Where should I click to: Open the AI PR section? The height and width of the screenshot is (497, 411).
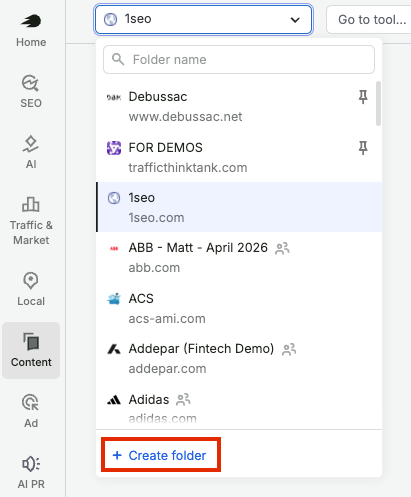point(31,472)
